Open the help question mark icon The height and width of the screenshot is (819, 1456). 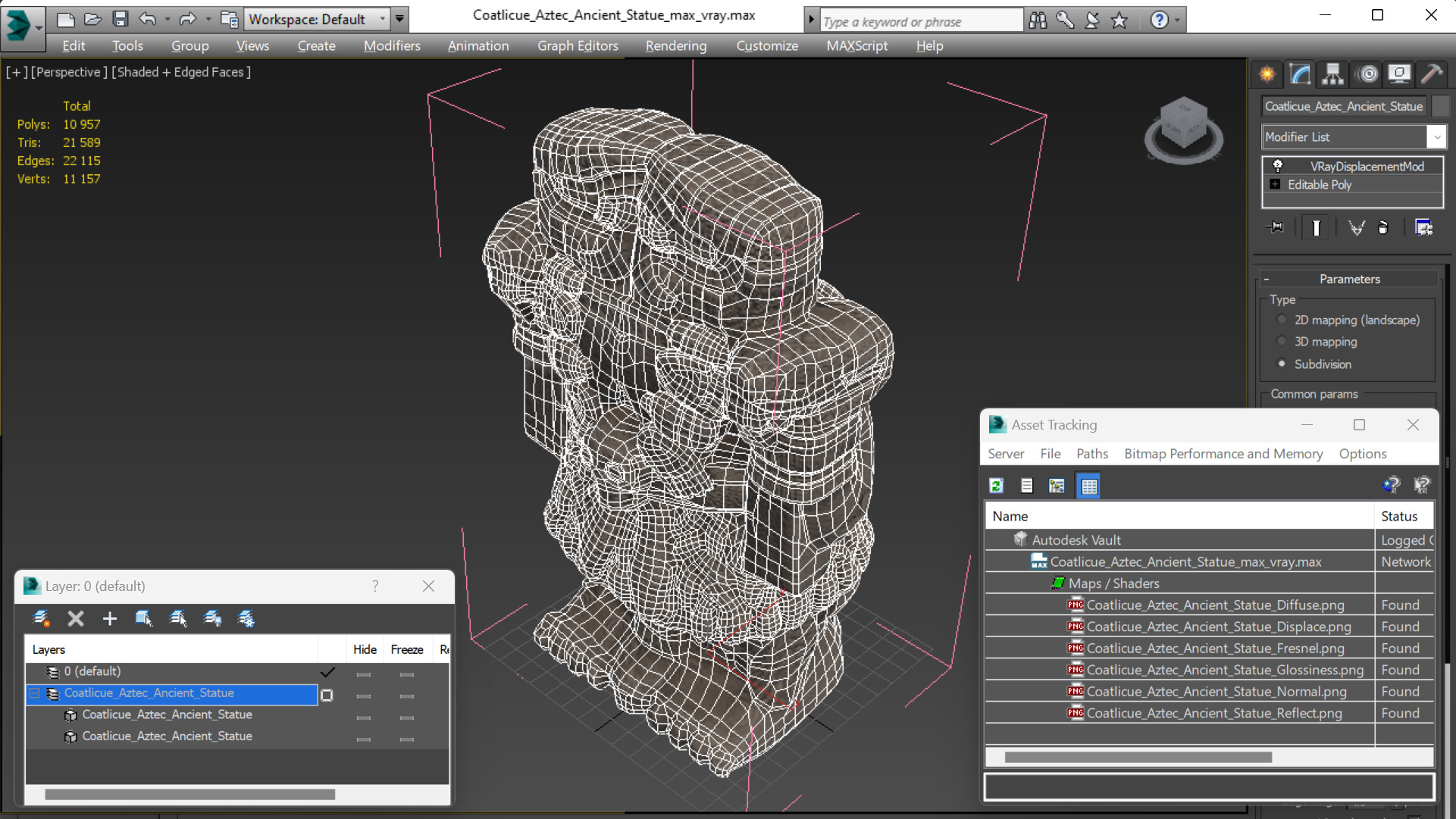(x=1159, y=20)
